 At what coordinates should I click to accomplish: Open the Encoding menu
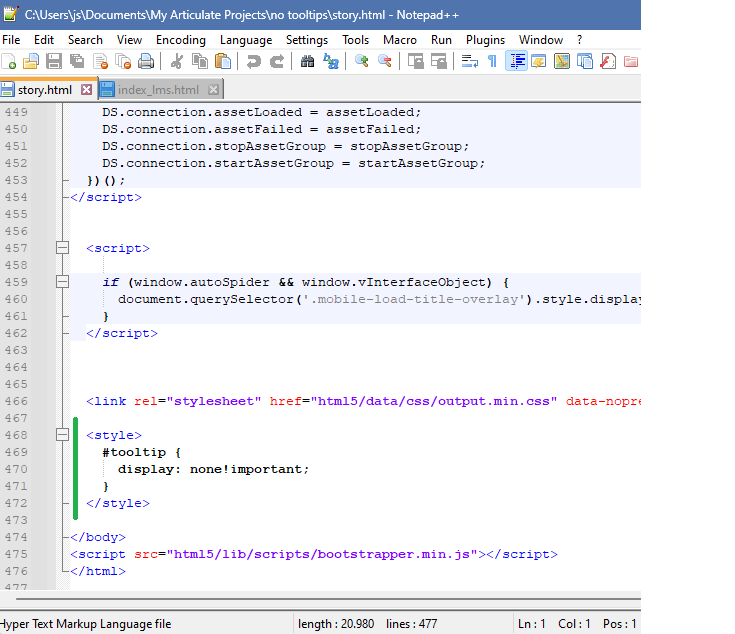pyautogui.click(x=180, y=40)
